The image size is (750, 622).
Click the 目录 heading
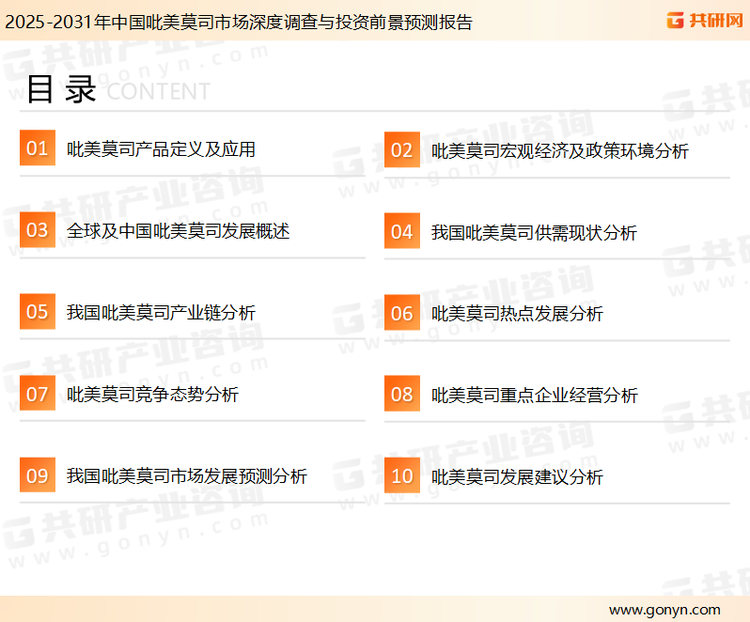coord(61,89)
